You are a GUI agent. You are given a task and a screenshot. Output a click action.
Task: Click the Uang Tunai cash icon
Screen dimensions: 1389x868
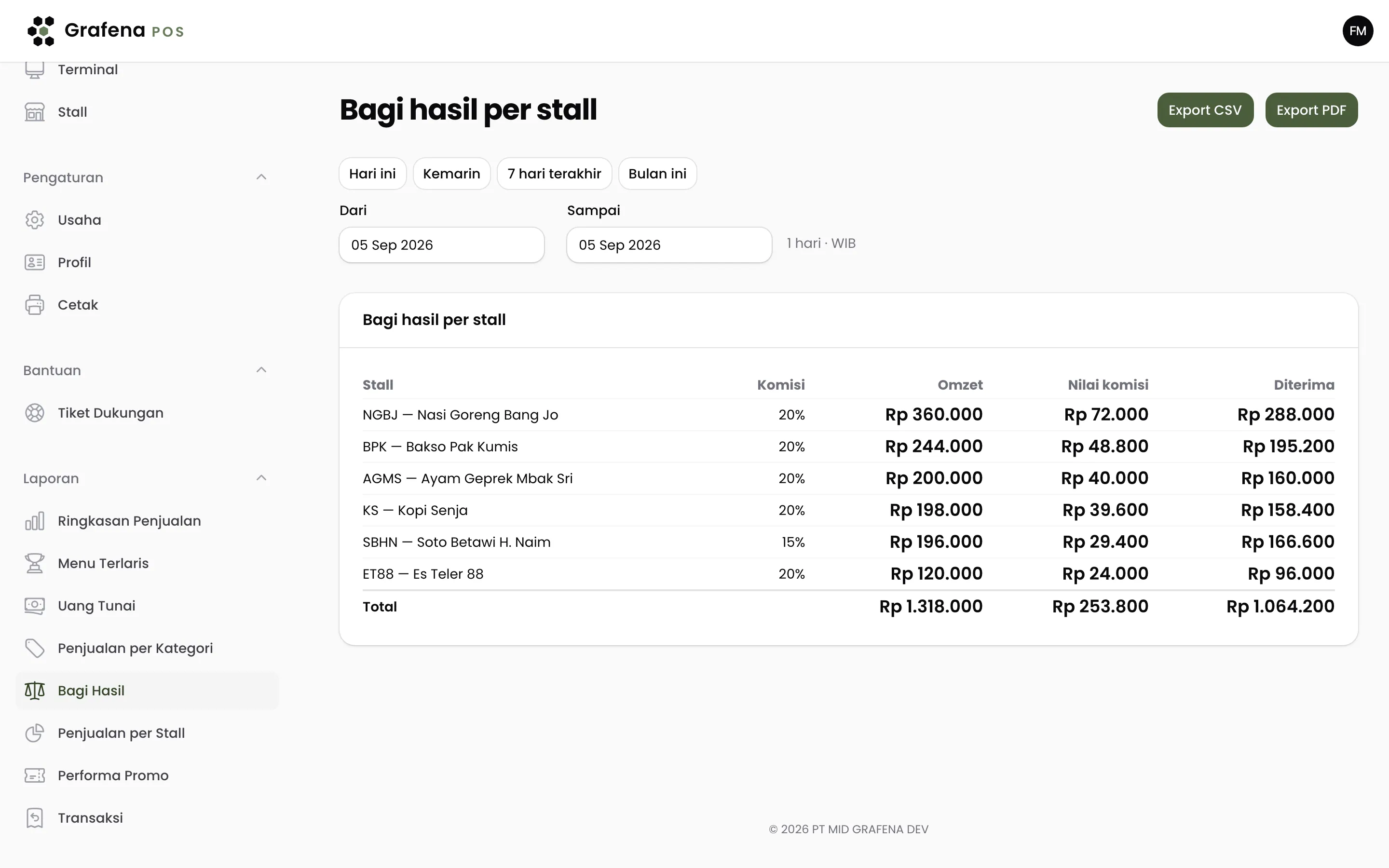tap(34, 606)
